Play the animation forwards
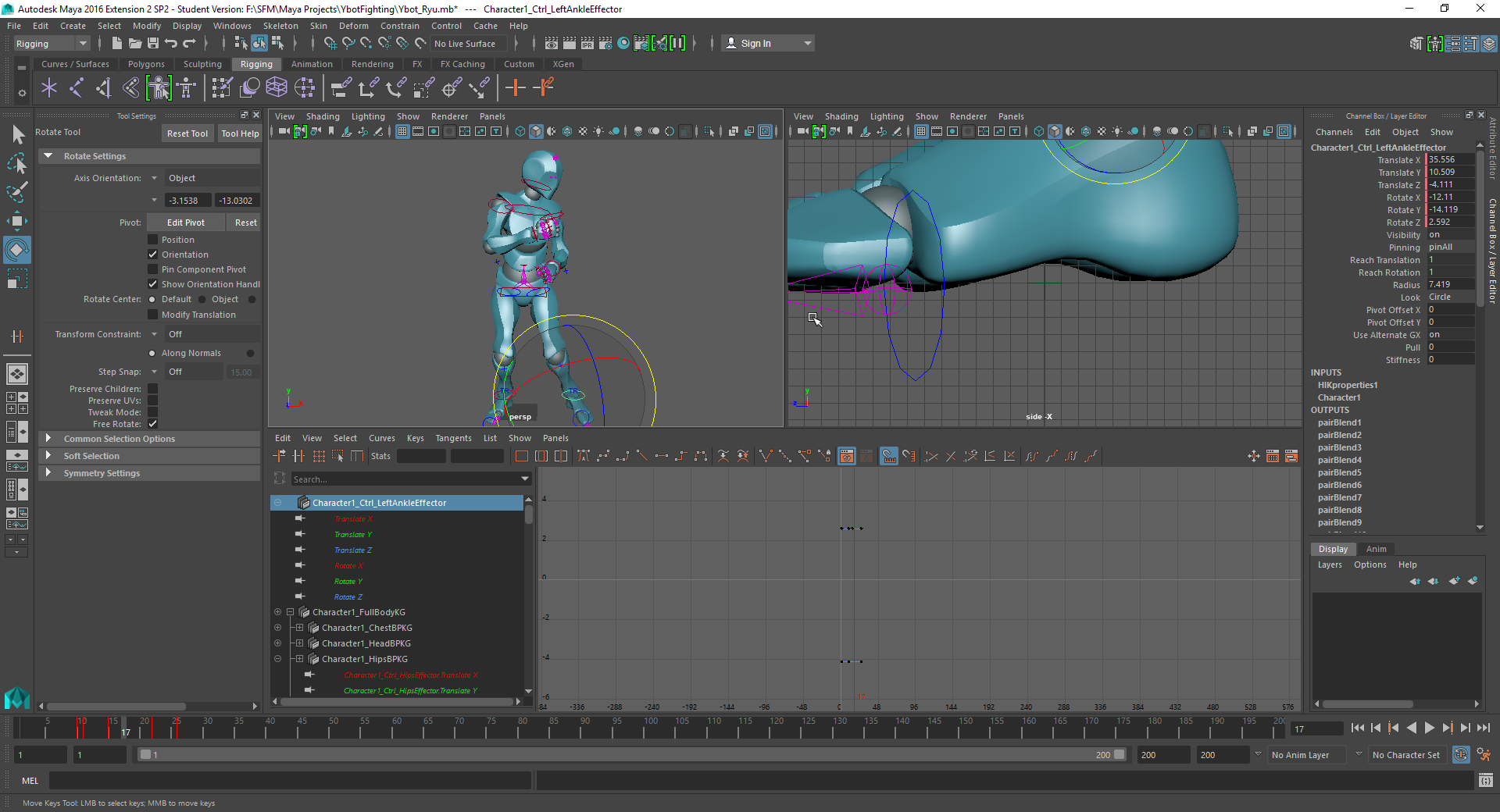Image resolution: width=1500 pixels, height=812 pixels. [x=1430, y=728]
